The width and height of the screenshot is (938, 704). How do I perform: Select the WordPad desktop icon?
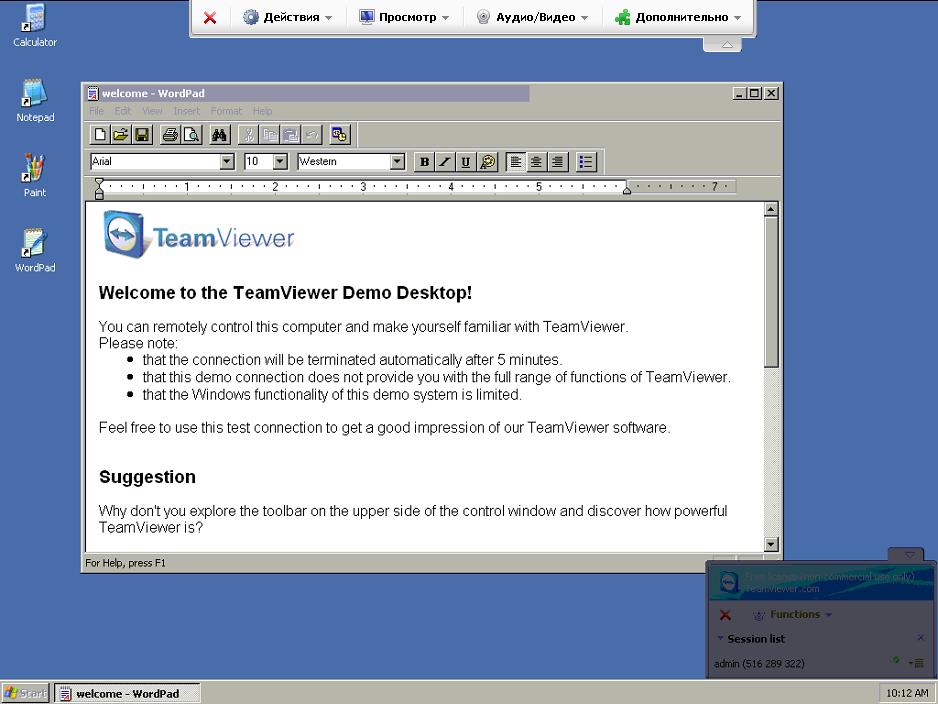[35, 251]
